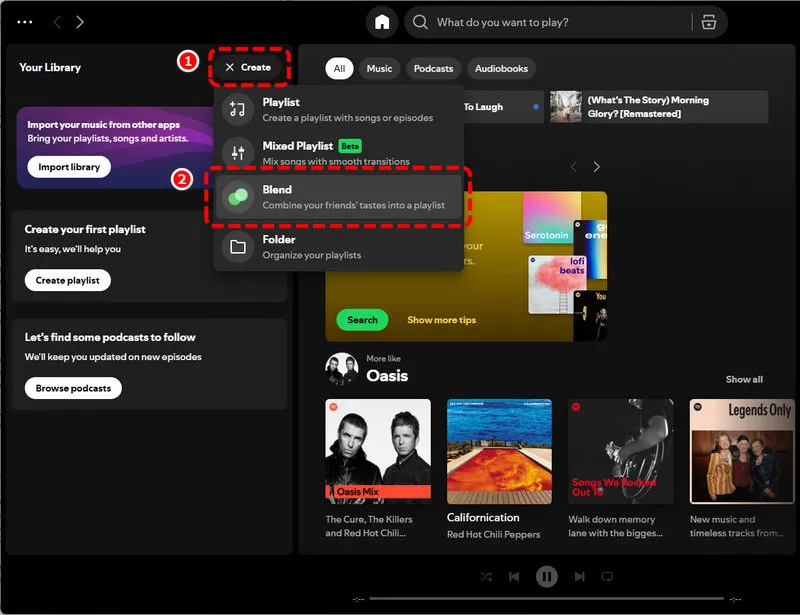Viewport: 800px width, 615px height.
Task: Open the Oasis artist avatar
Action: [342, 369]
